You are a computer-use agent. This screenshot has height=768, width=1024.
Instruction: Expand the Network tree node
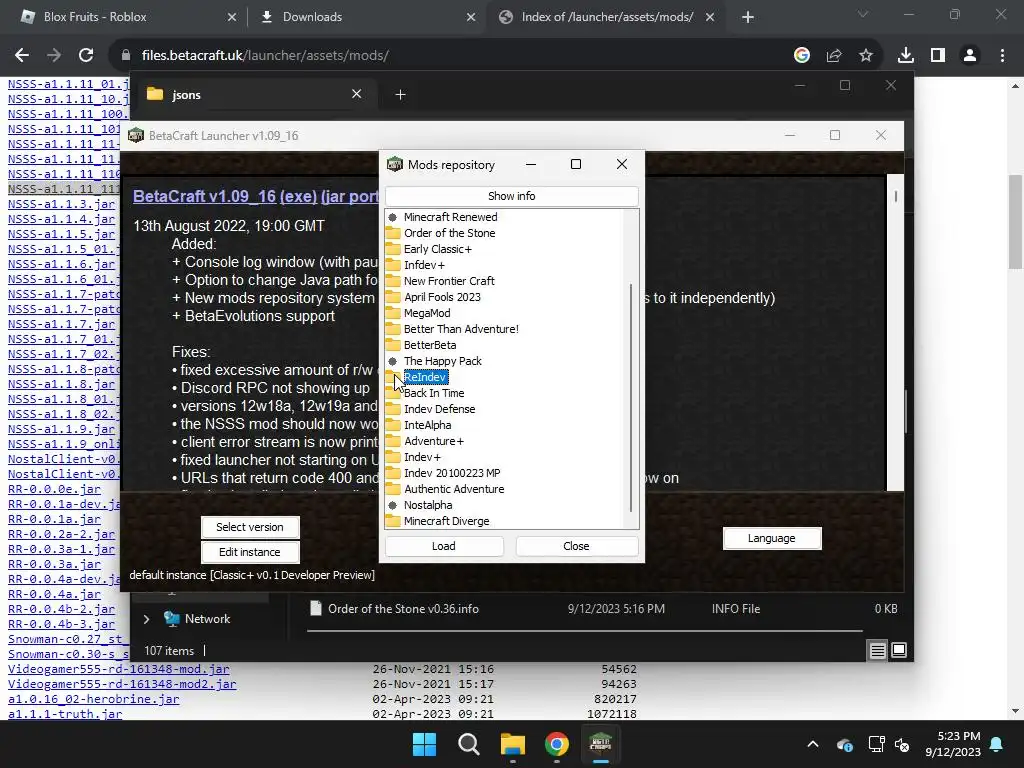pyautogui.click(x=146, y=619)
